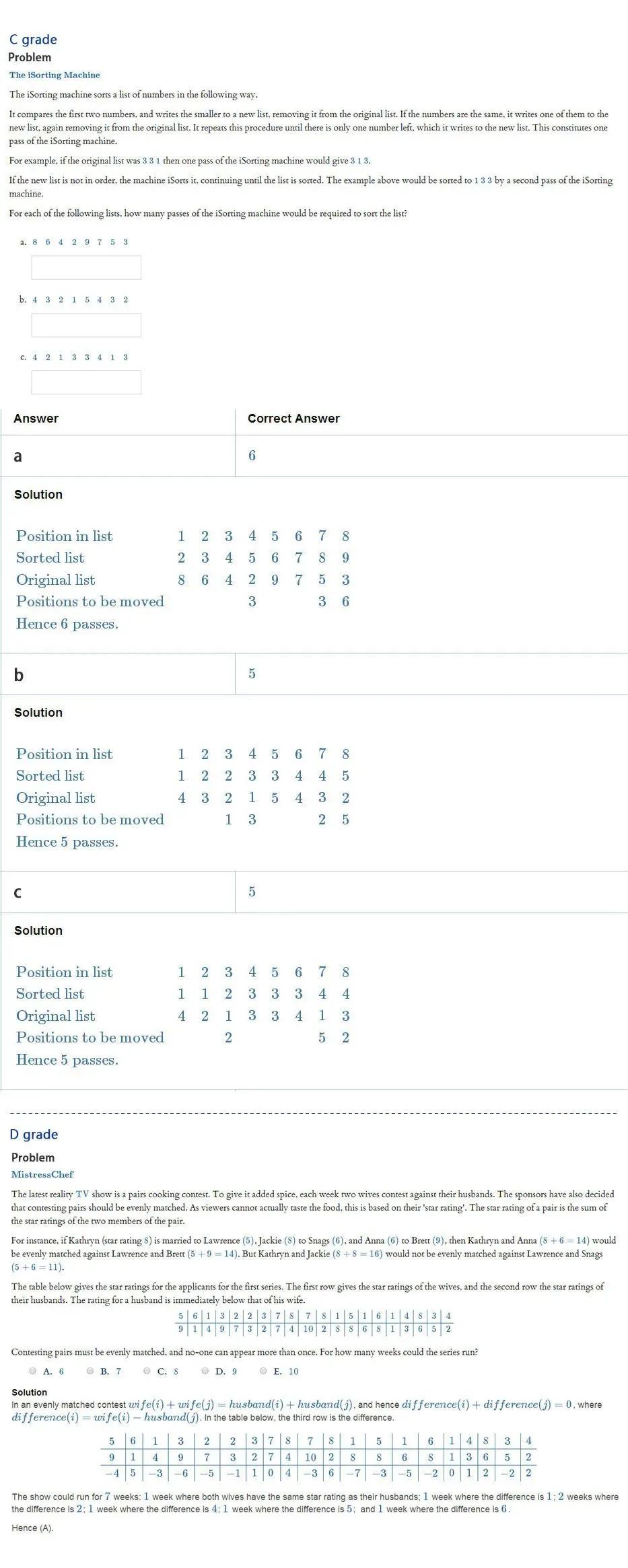The height and width of the screenshot is (1568, 628).
Task: Click 'The iSorting Machine' problem title
Action: click(55, 75)
